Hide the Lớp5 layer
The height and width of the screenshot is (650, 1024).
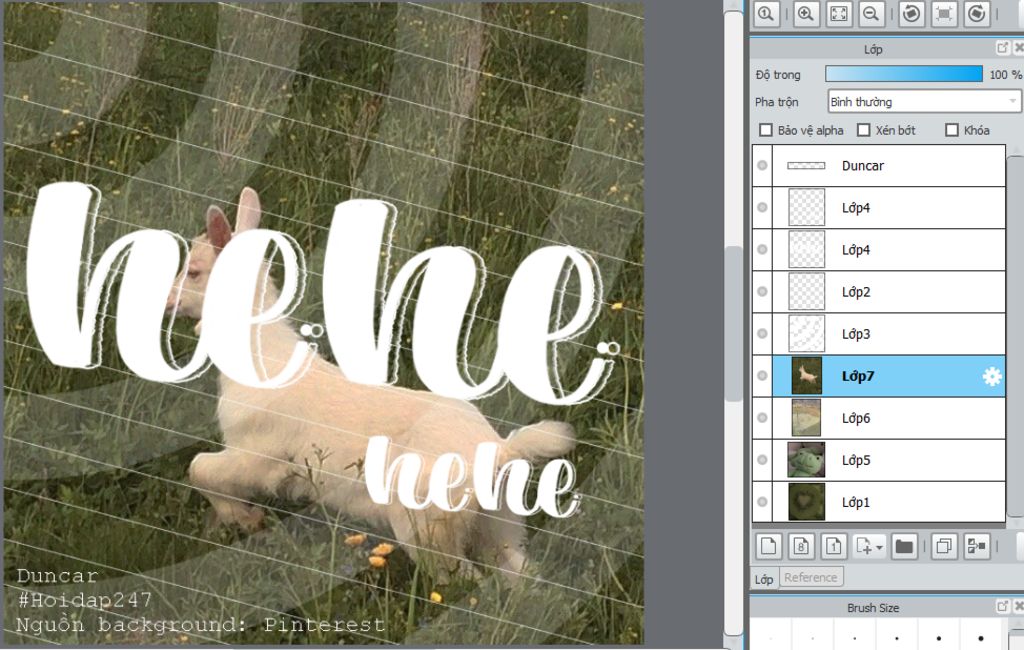tap(762, 460)
